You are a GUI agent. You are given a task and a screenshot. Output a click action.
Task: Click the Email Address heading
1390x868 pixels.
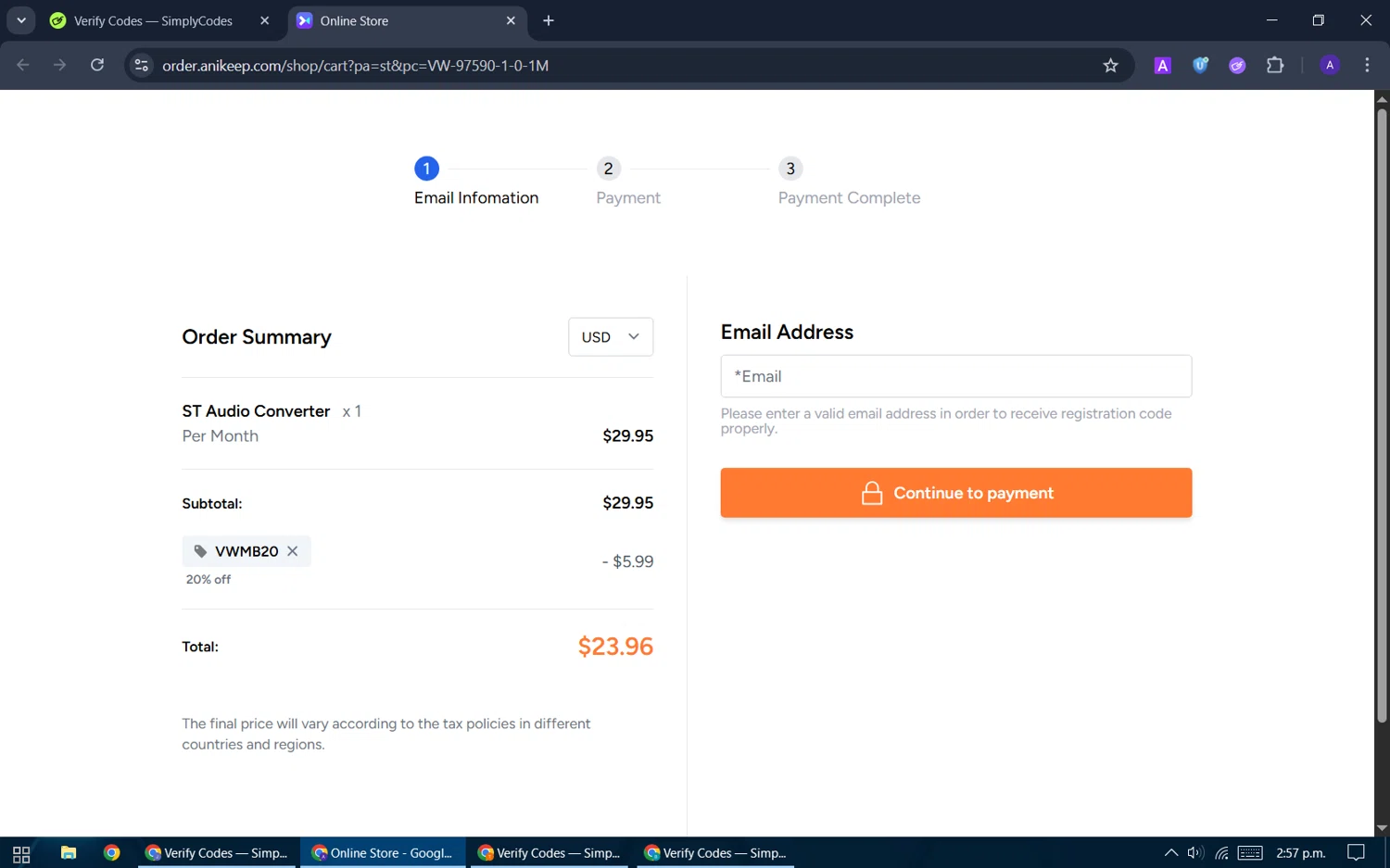click(x=787, y=333)
